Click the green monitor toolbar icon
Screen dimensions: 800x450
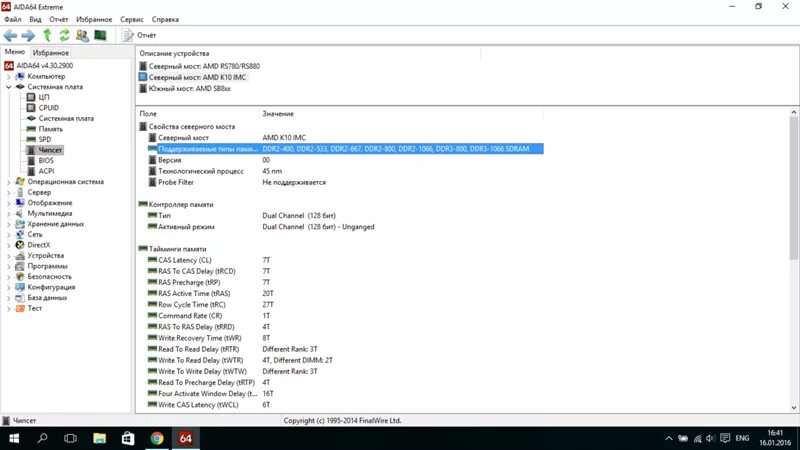[x=101, y=35]
